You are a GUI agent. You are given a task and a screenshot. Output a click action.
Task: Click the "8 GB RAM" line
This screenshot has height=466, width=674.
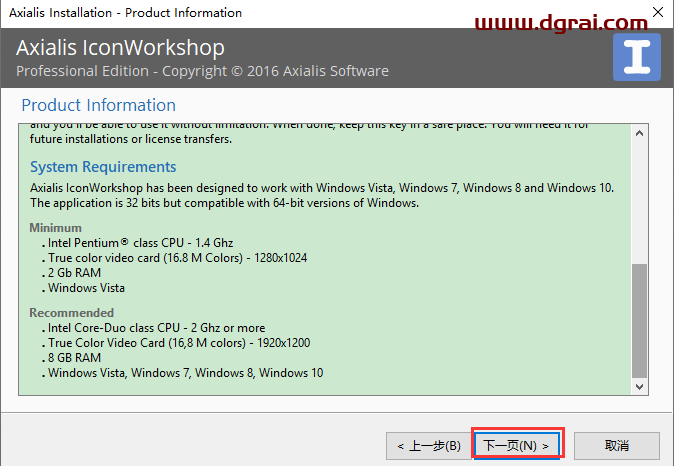(71, 358)
